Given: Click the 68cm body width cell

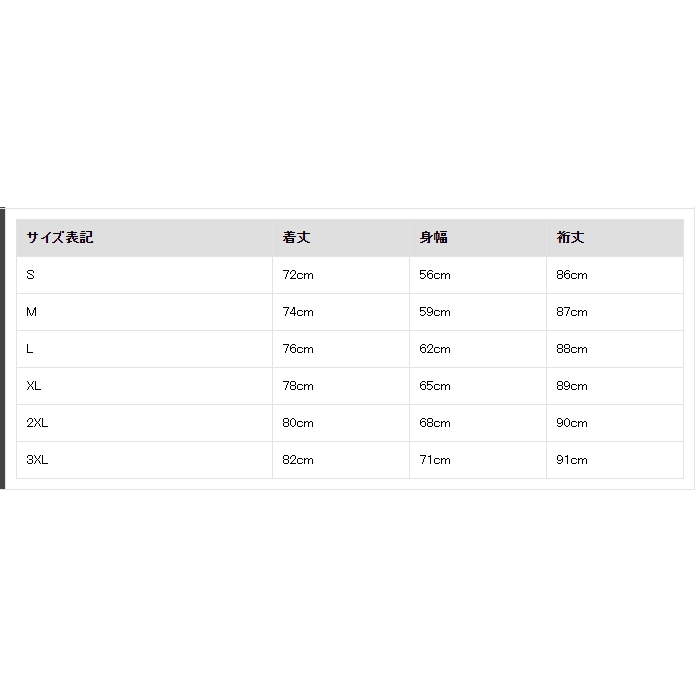Looking at the screenshot, I should point(435,423).
